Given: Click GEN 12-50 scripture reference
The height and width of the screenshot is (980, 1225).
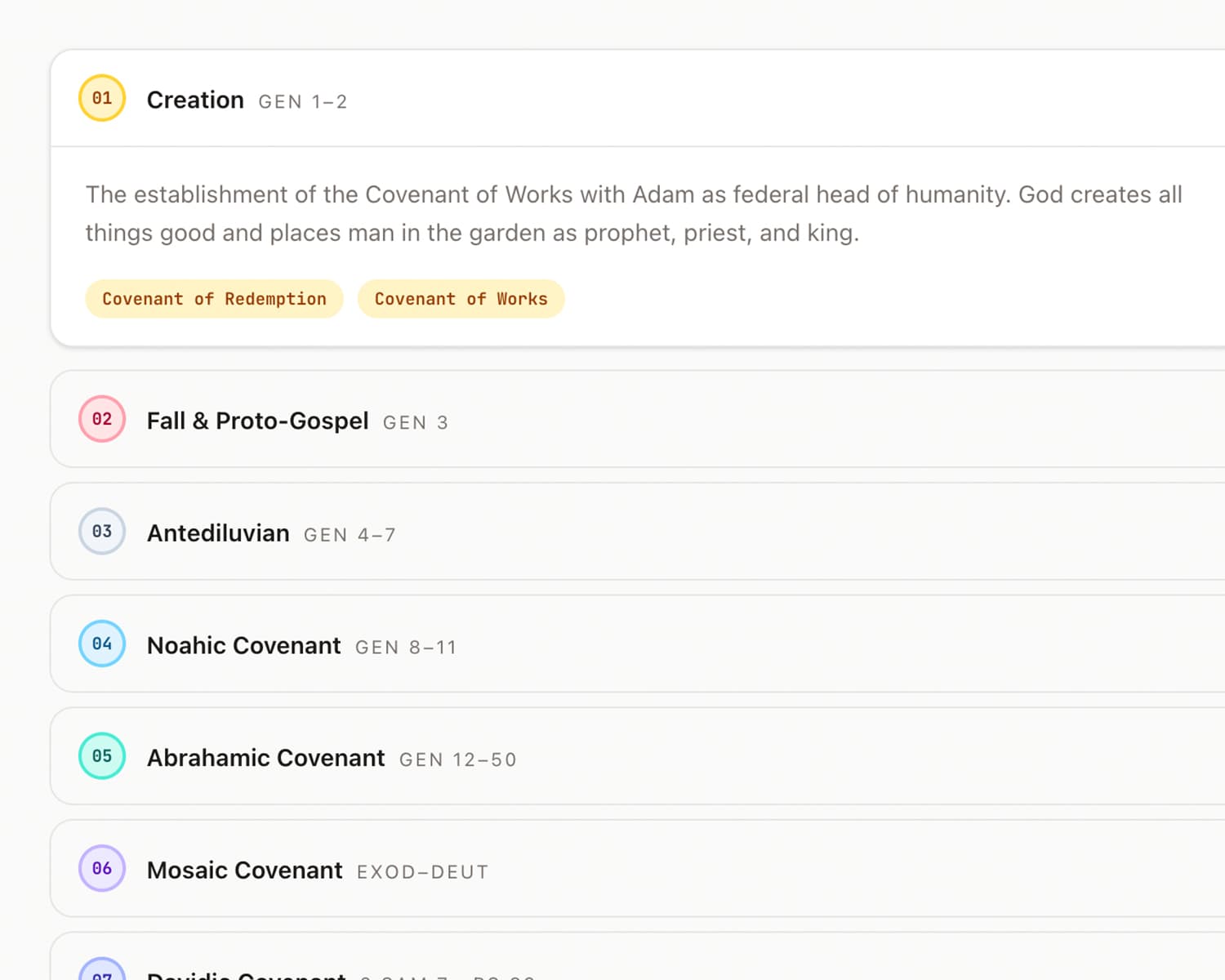Looking at the screenshot, I should pyautogui.click(x=457, y=759).
